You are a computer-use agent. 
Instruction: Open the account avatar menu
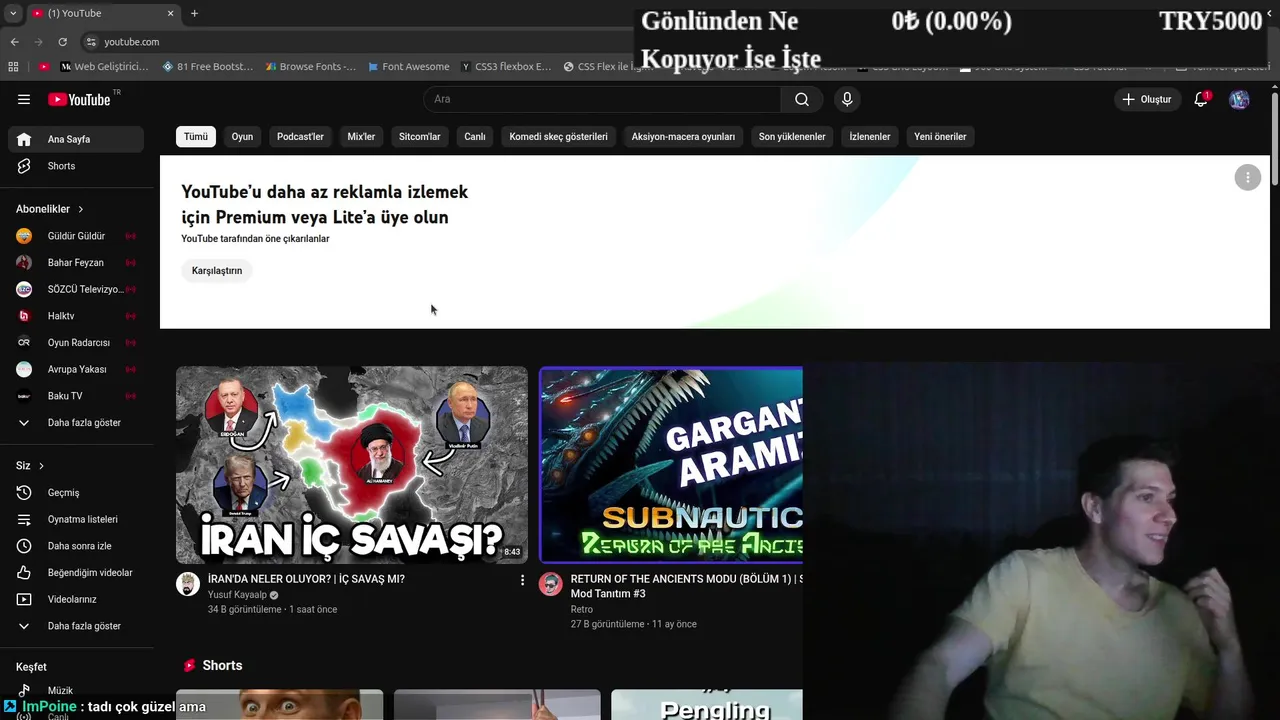pos(1239,99)
